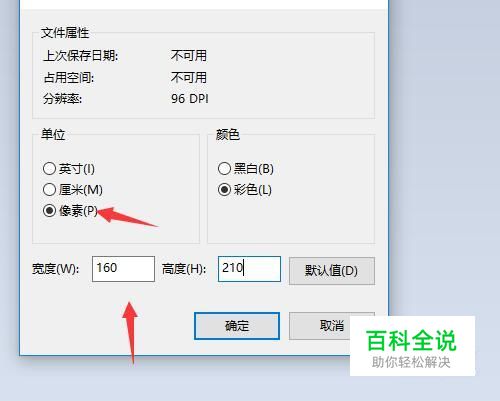Cancel the dialog using 取消
Screen dimensions: 500x401
point(332,326)
